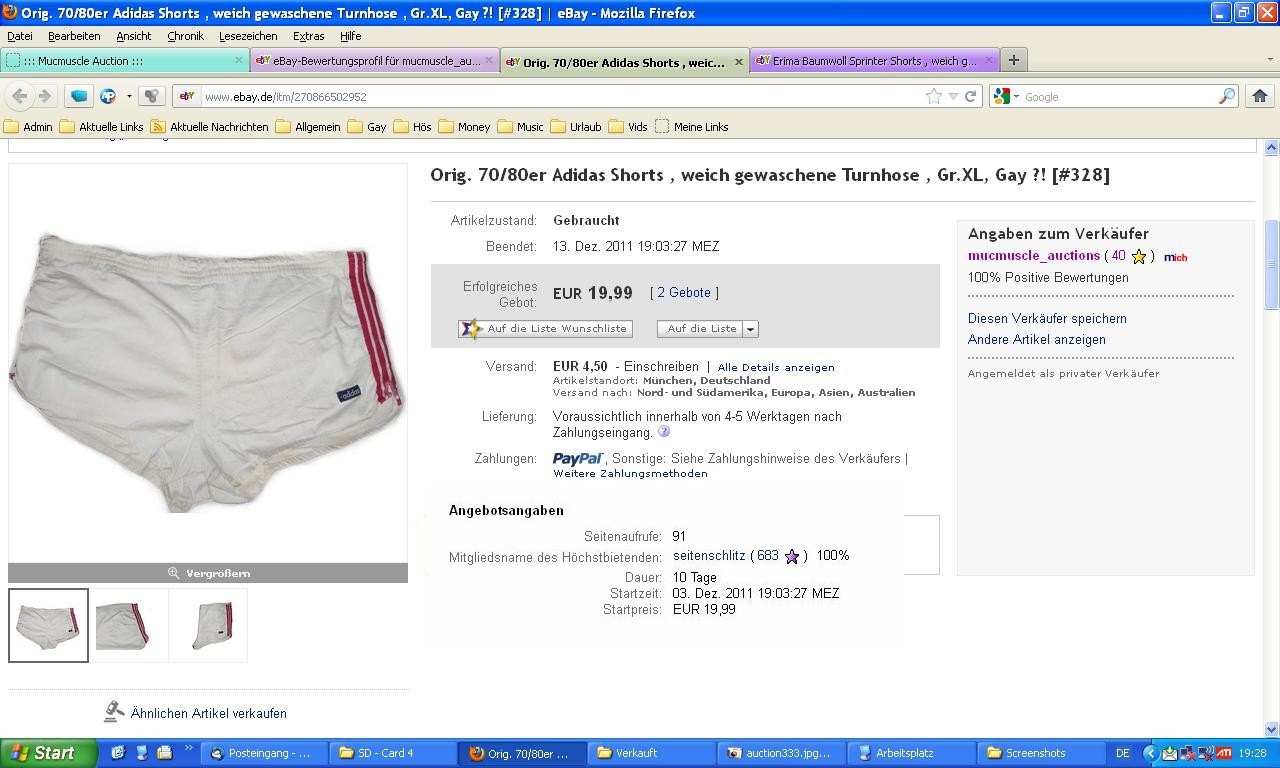Screen dimensions: 1280x768
Task: Click the Diesen Verkäufer speichern link
Action: point(1047,318)
